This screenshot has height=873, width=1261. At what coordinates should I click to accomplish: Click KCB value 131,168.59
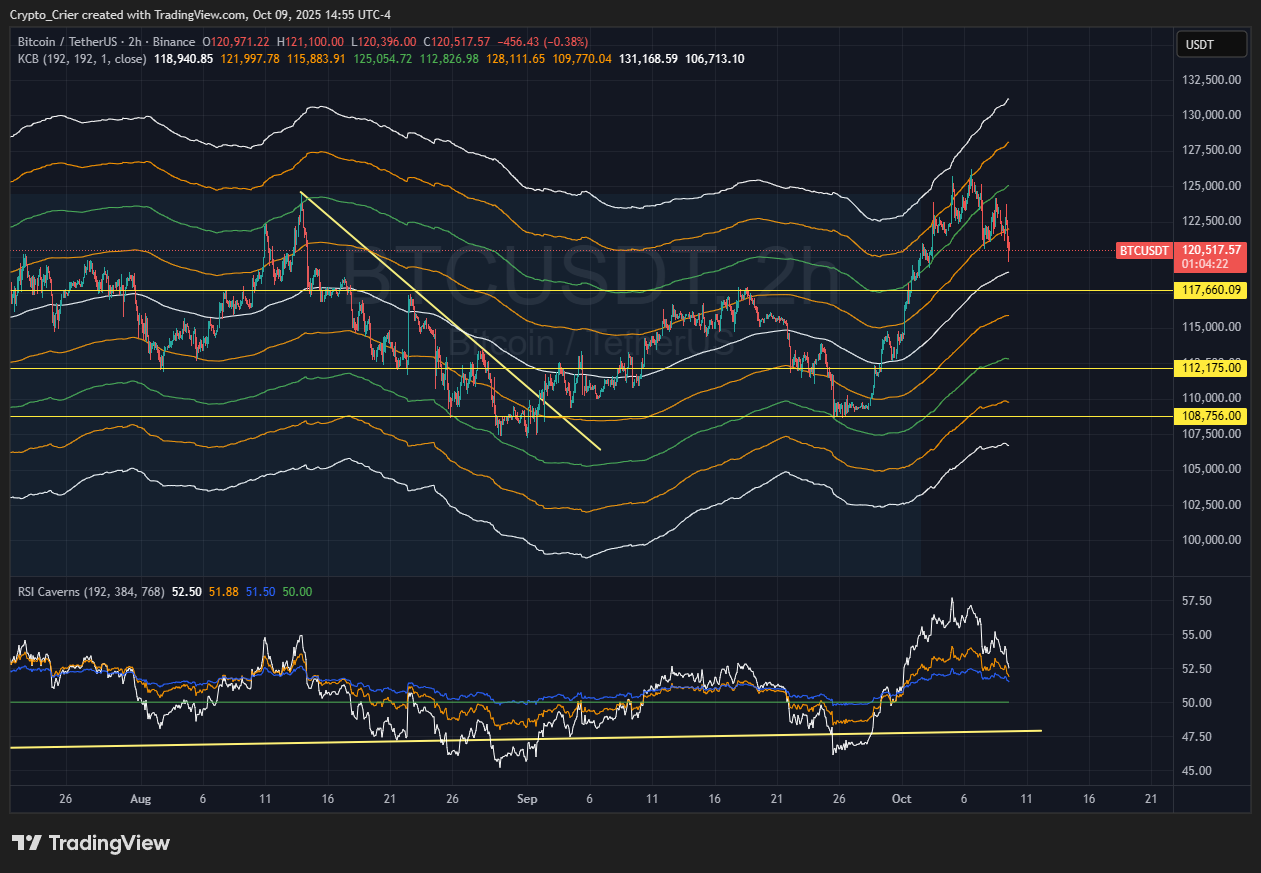(649, 59)
